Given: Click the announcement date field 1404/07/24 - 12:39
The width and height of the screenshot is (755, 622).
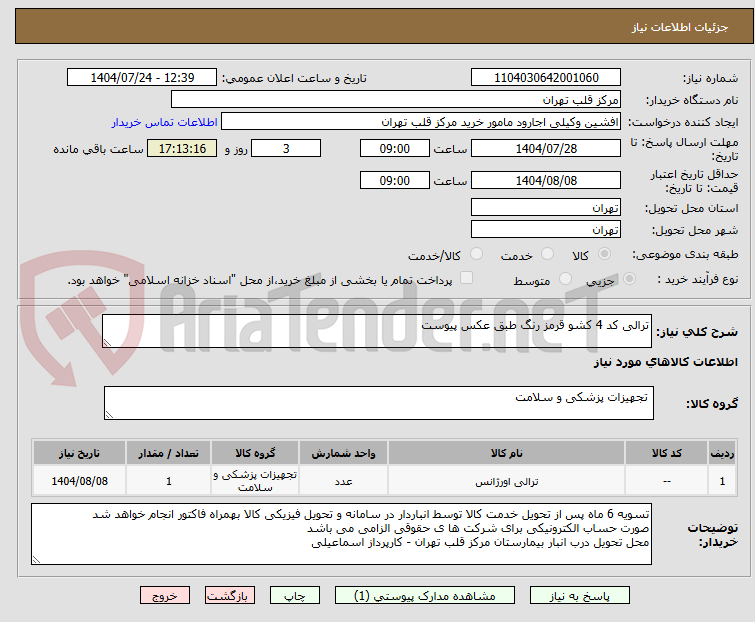Looking at the screenshot, I should click(x=142, y=78).
